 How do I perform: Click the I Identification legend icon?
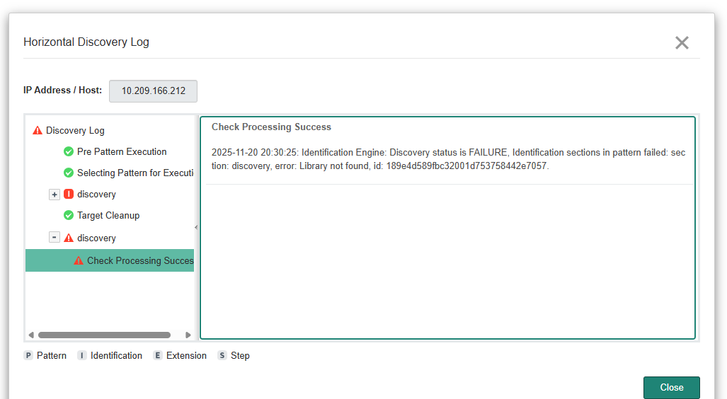coord(82,355)
